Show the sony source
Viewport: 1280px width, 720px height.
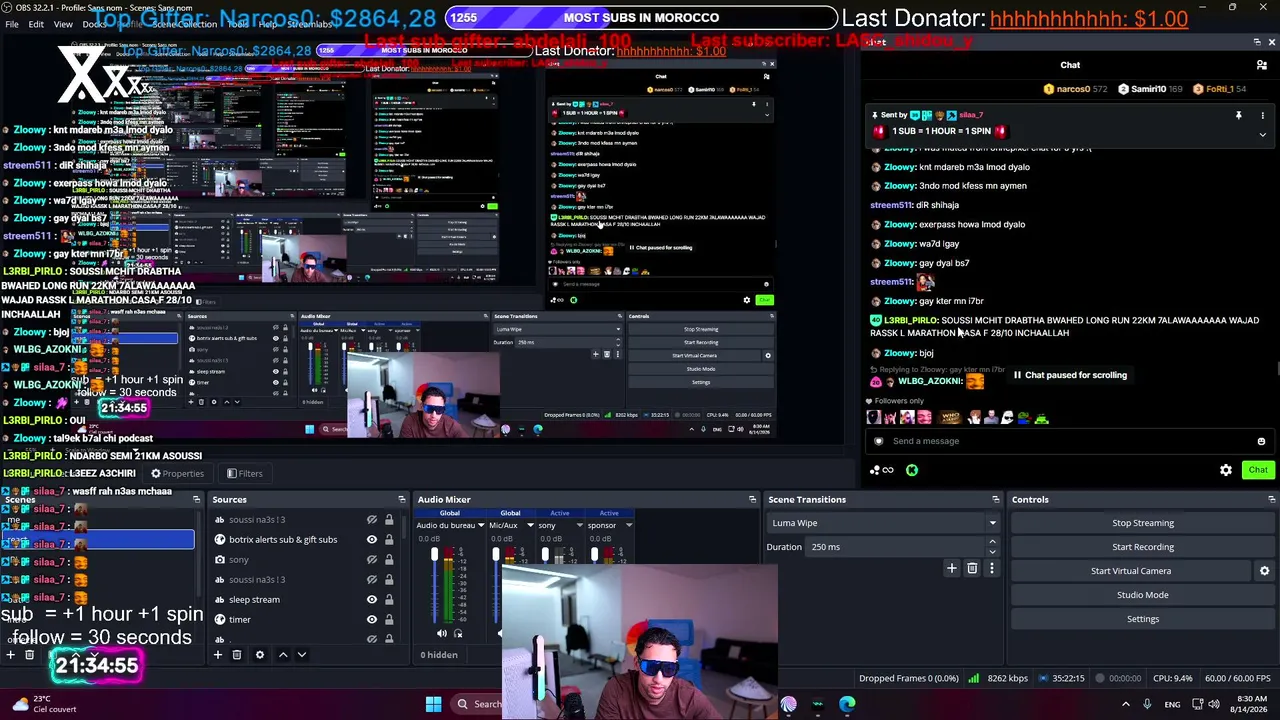(371, 560)
